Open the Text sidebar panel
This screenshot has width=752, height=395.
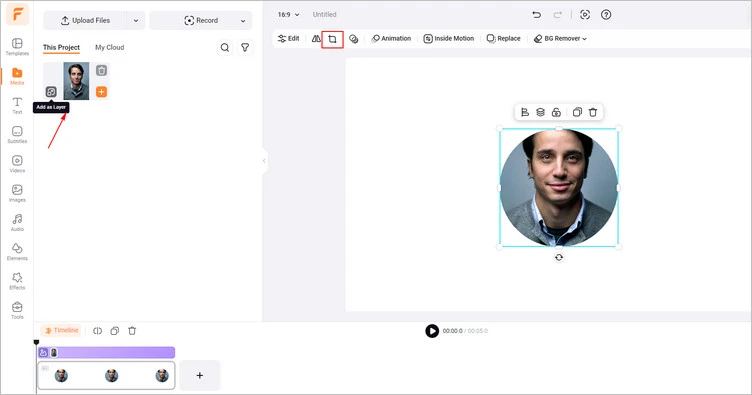(17, 105)
